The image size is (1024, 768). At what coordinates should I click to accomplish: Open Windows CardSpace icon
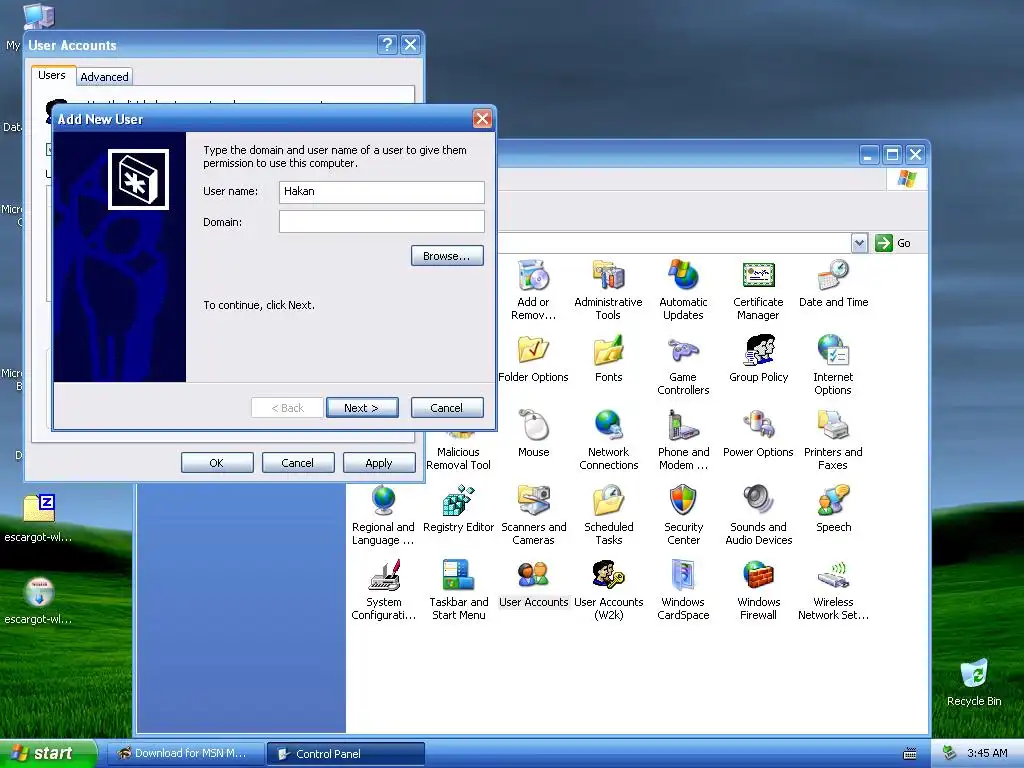tap(683, 590)
